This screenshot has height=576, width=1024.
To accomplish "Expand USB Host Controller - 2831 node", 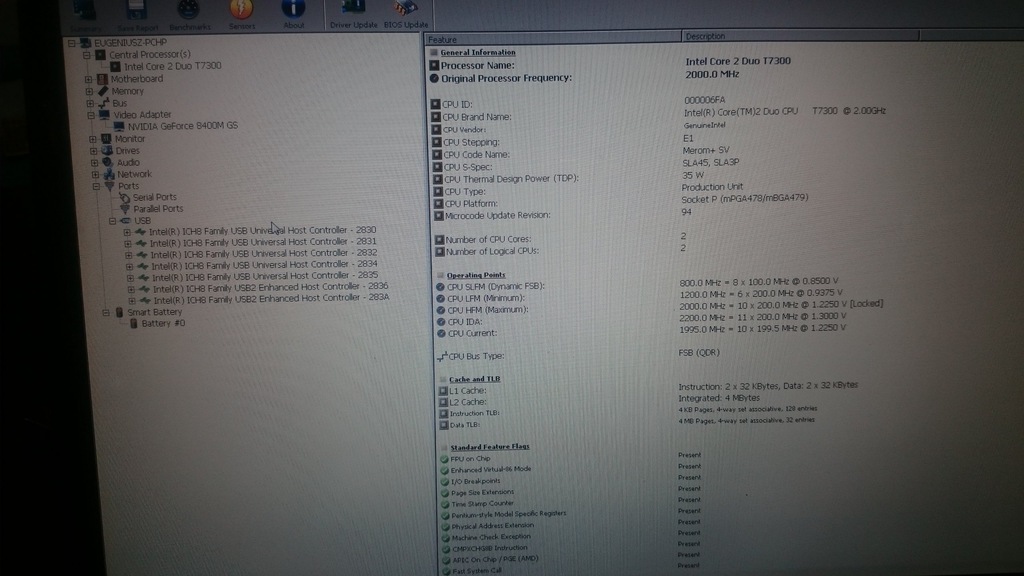I will click(x=127, y=244).
